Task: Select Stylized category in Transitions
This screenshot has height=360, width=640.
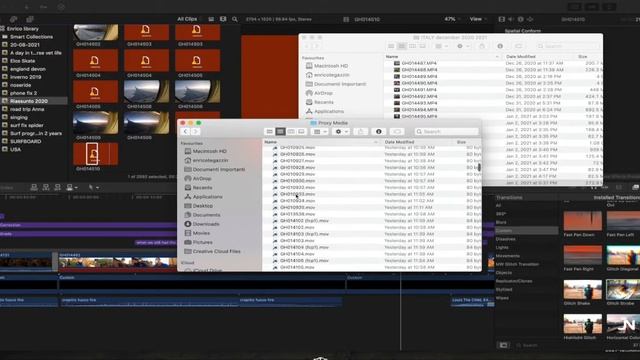Action: point(504,289)
